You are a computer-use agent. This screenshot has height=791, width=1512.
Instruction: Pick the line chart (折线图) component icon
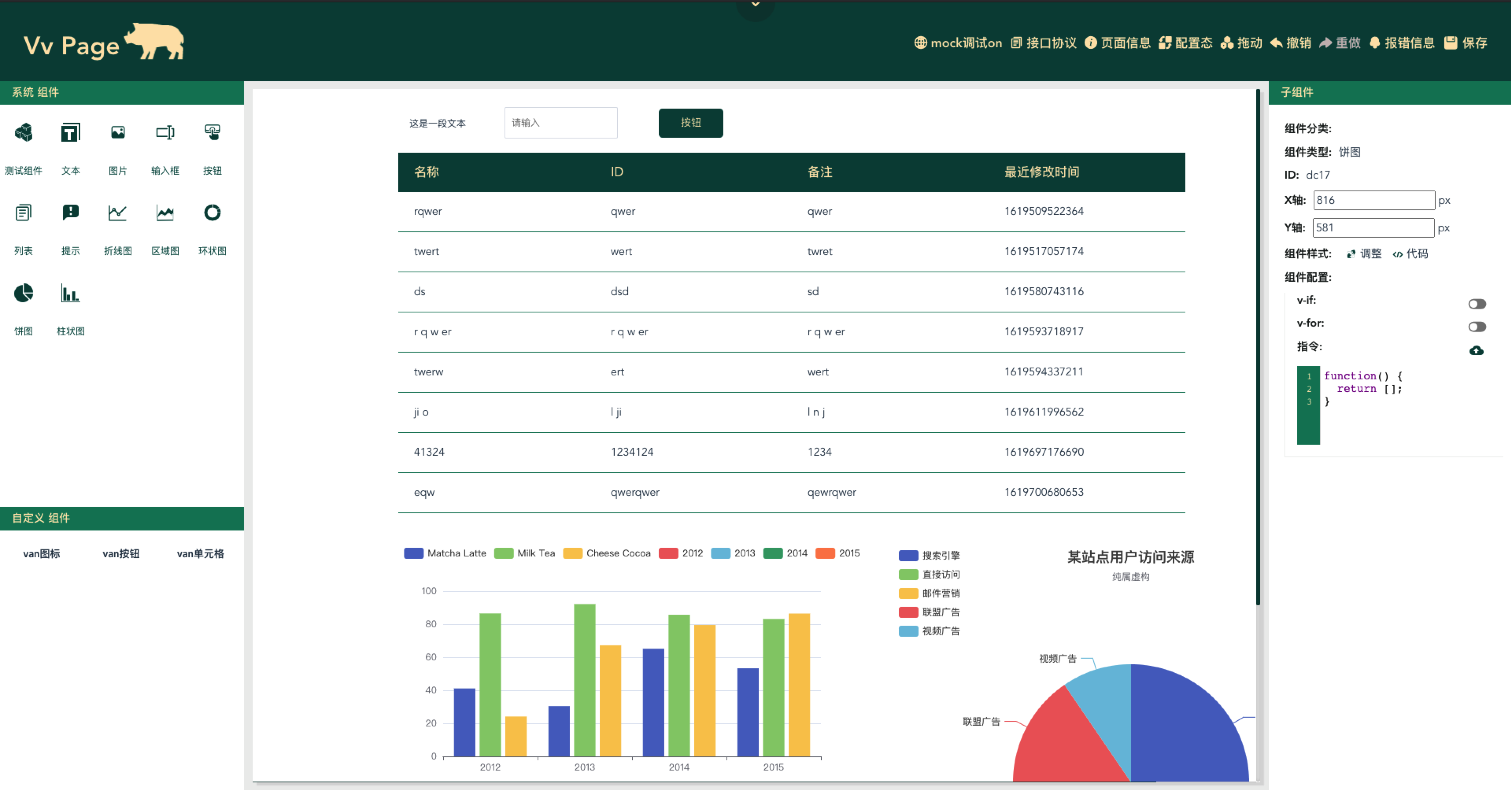pos(117,213)
